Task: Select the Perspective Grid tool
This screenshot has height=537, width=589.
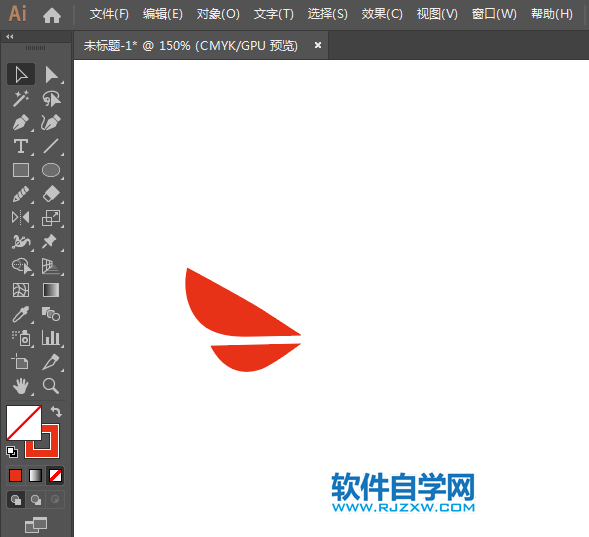Action: click(x=51, y=266)
